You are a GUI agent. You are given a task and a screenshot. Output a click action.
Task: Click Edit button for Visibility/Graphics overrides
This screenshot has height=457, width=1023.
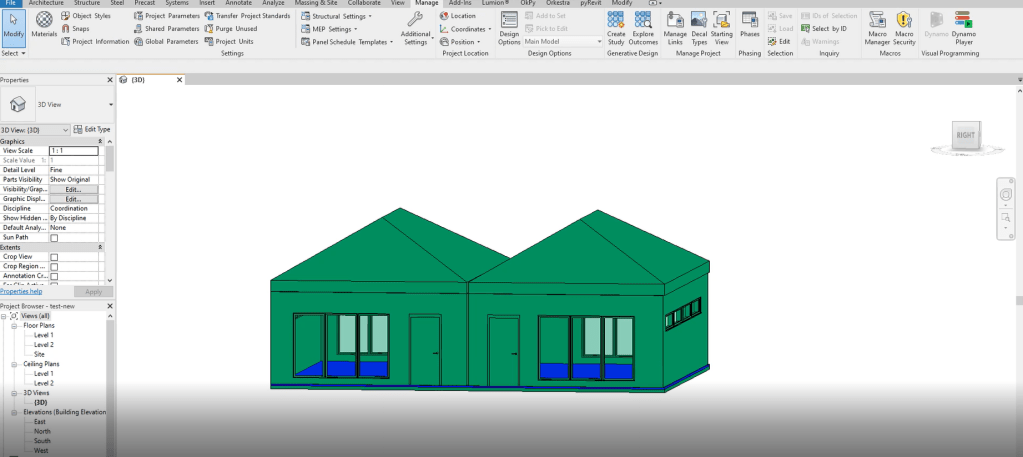(x=73, y=189)
